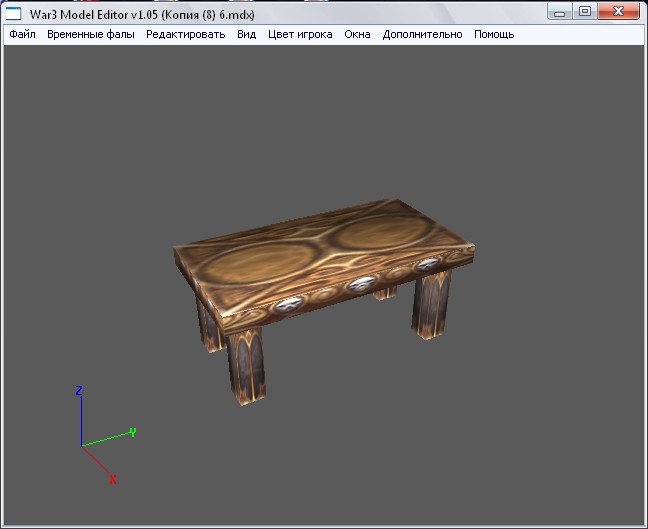Click the window title bar text

142,15
